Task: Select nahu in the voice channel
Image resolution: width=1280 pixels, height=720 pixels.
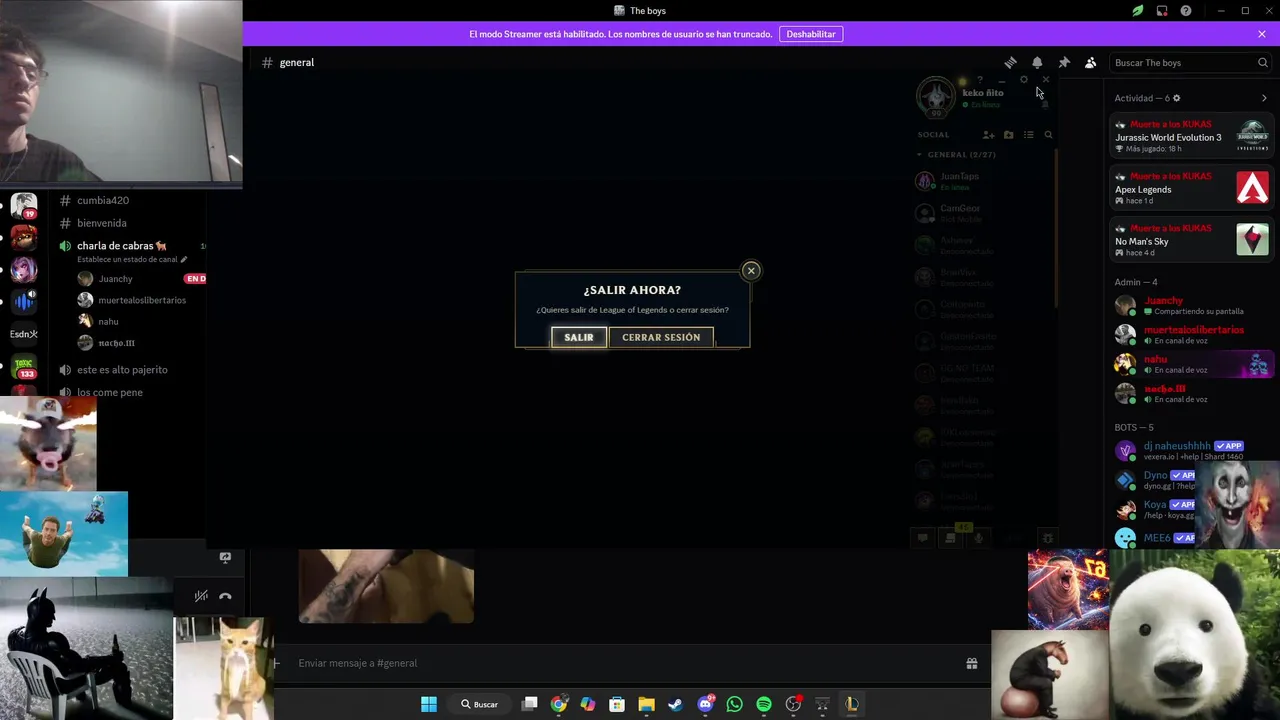Action: coord(108,321)
